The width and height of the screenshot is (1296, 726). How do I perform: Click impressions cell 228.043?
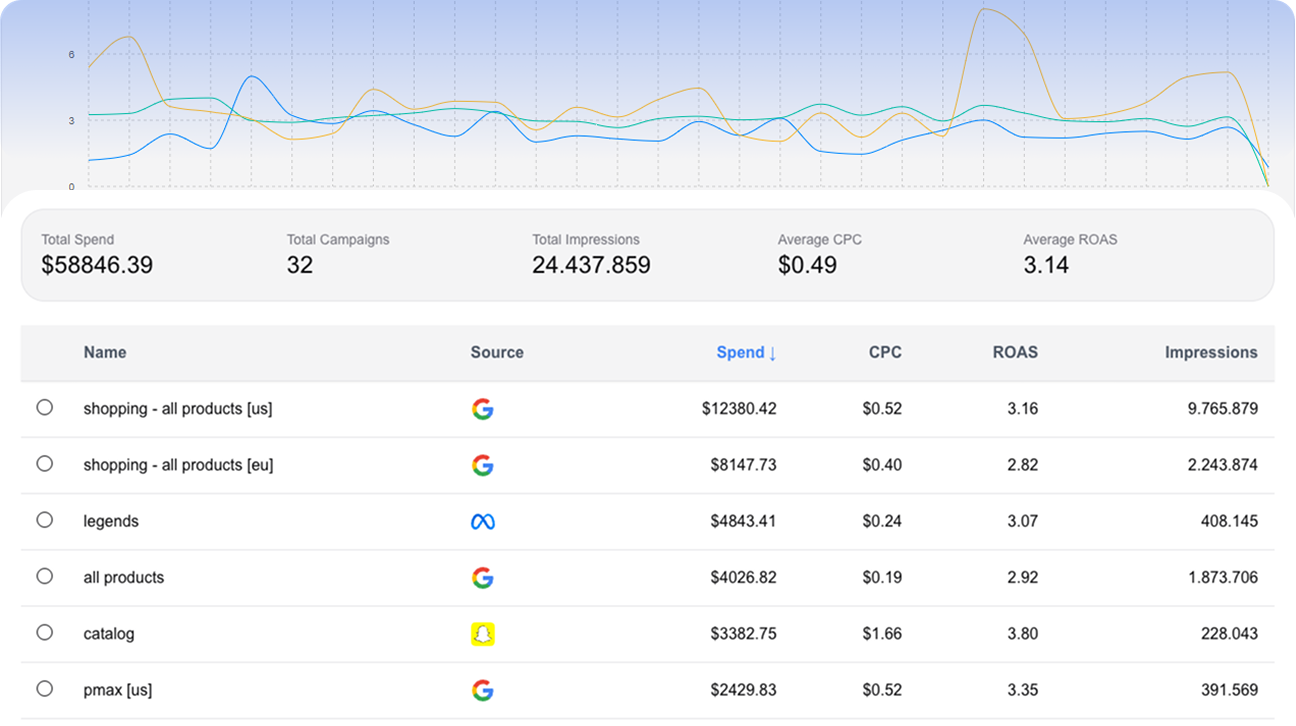1230,634
